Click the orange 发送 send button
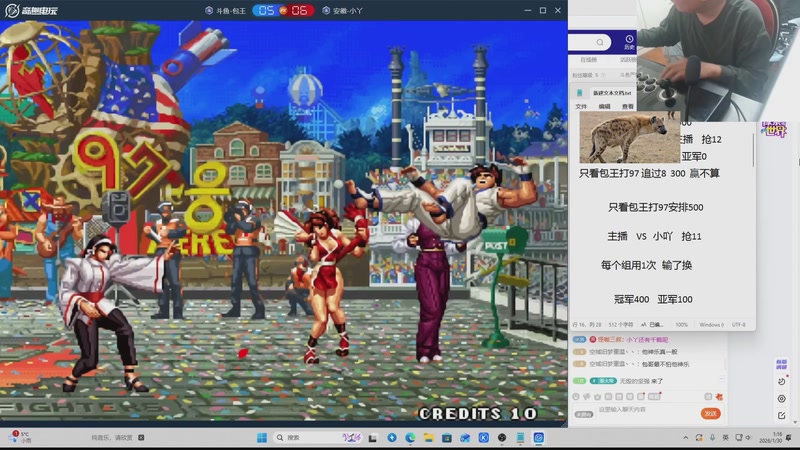 (710, 413)
